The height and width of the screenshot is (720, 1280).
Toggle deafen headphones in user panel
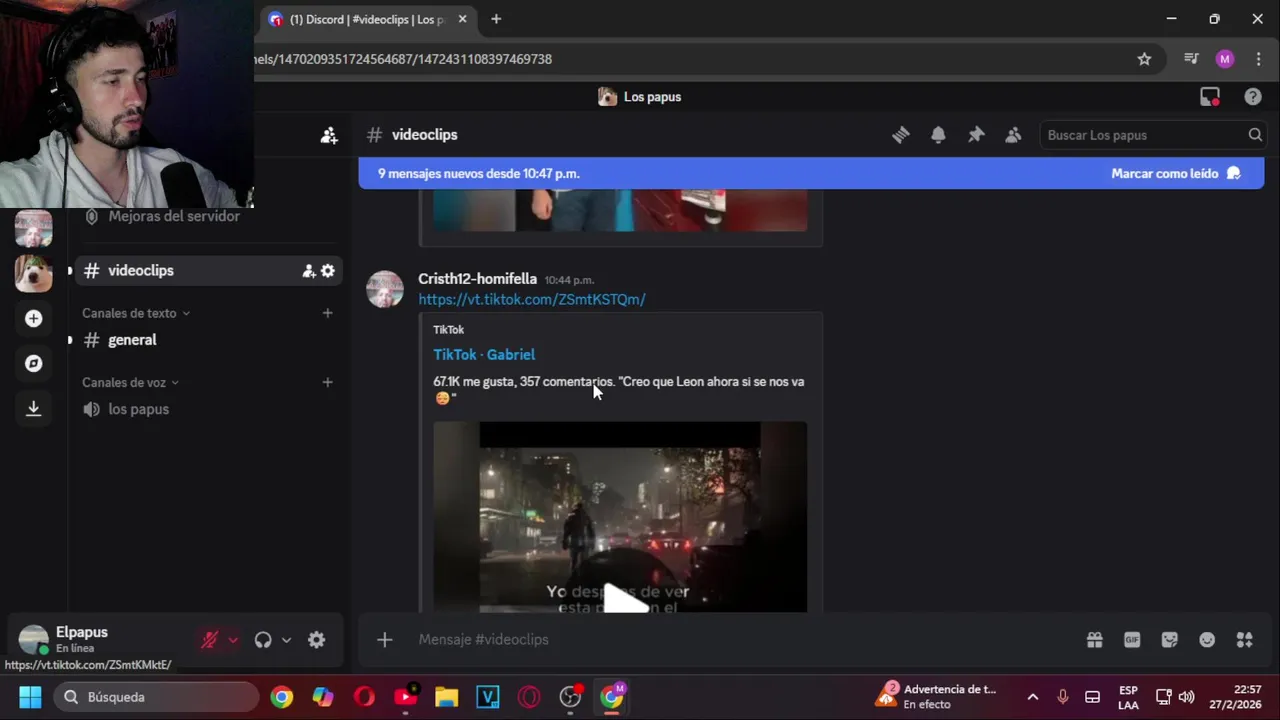tap(263, 640)
